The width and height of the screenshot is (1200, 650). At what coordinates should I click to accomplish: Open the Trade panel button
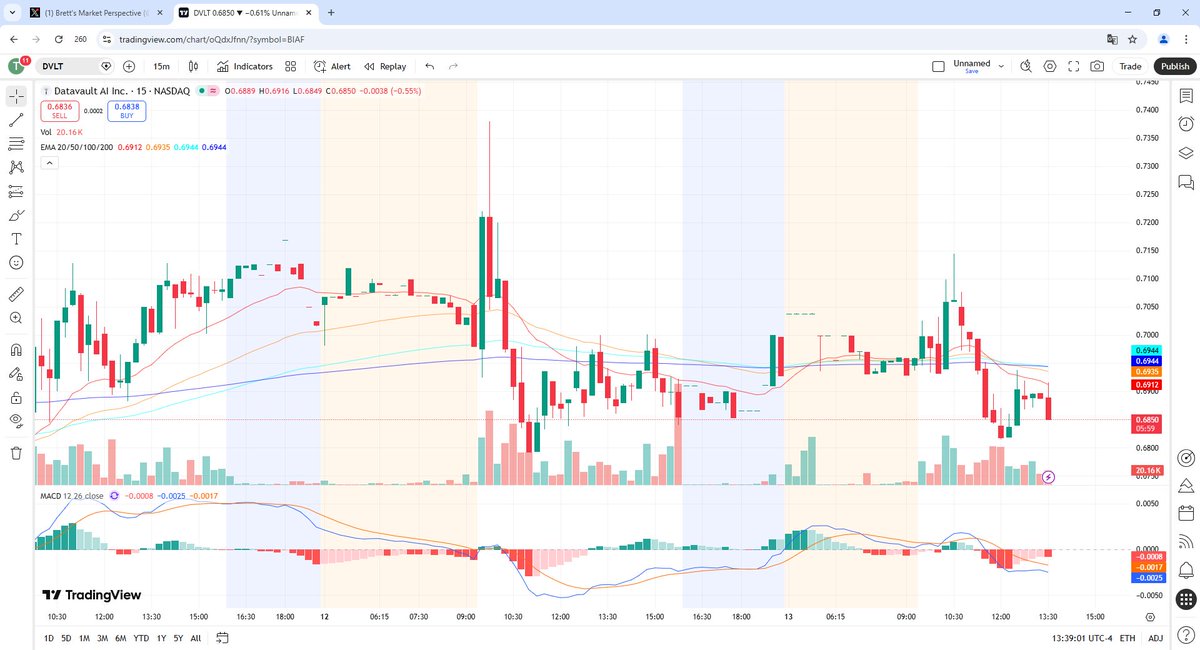(1130, 66)
